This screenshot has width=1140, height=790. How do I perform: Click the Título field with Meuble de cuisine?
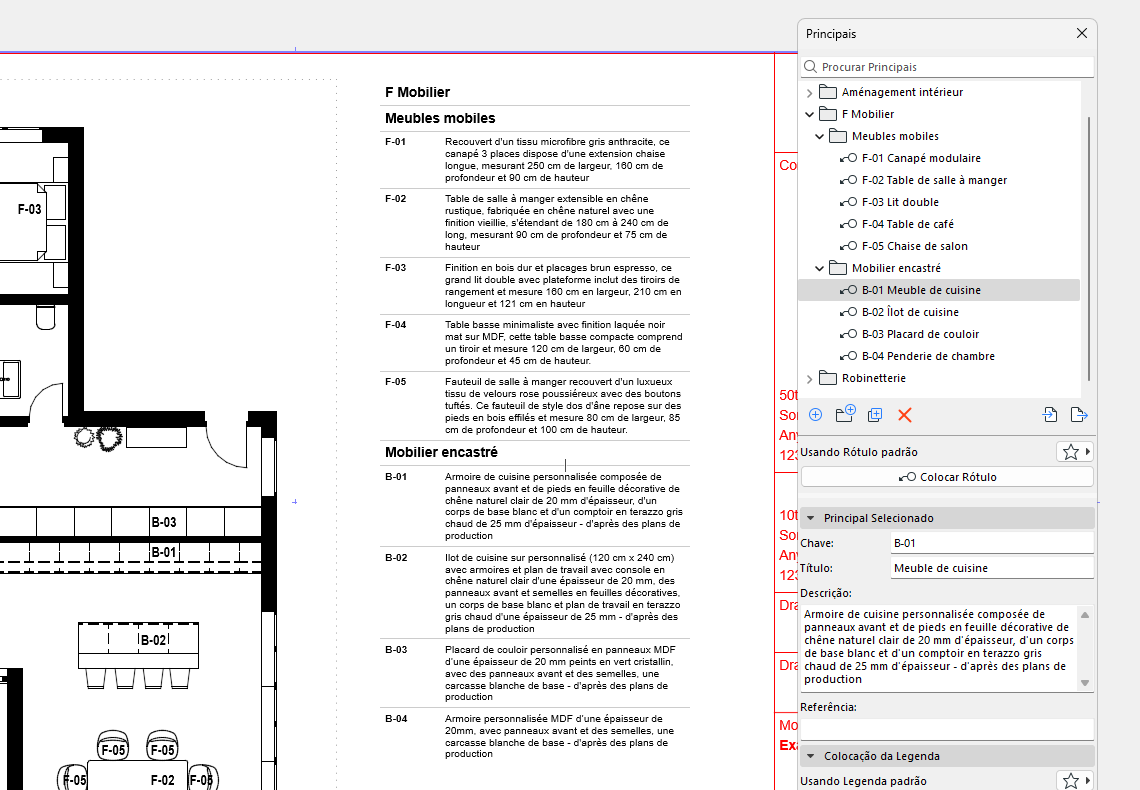coord(992,568)
